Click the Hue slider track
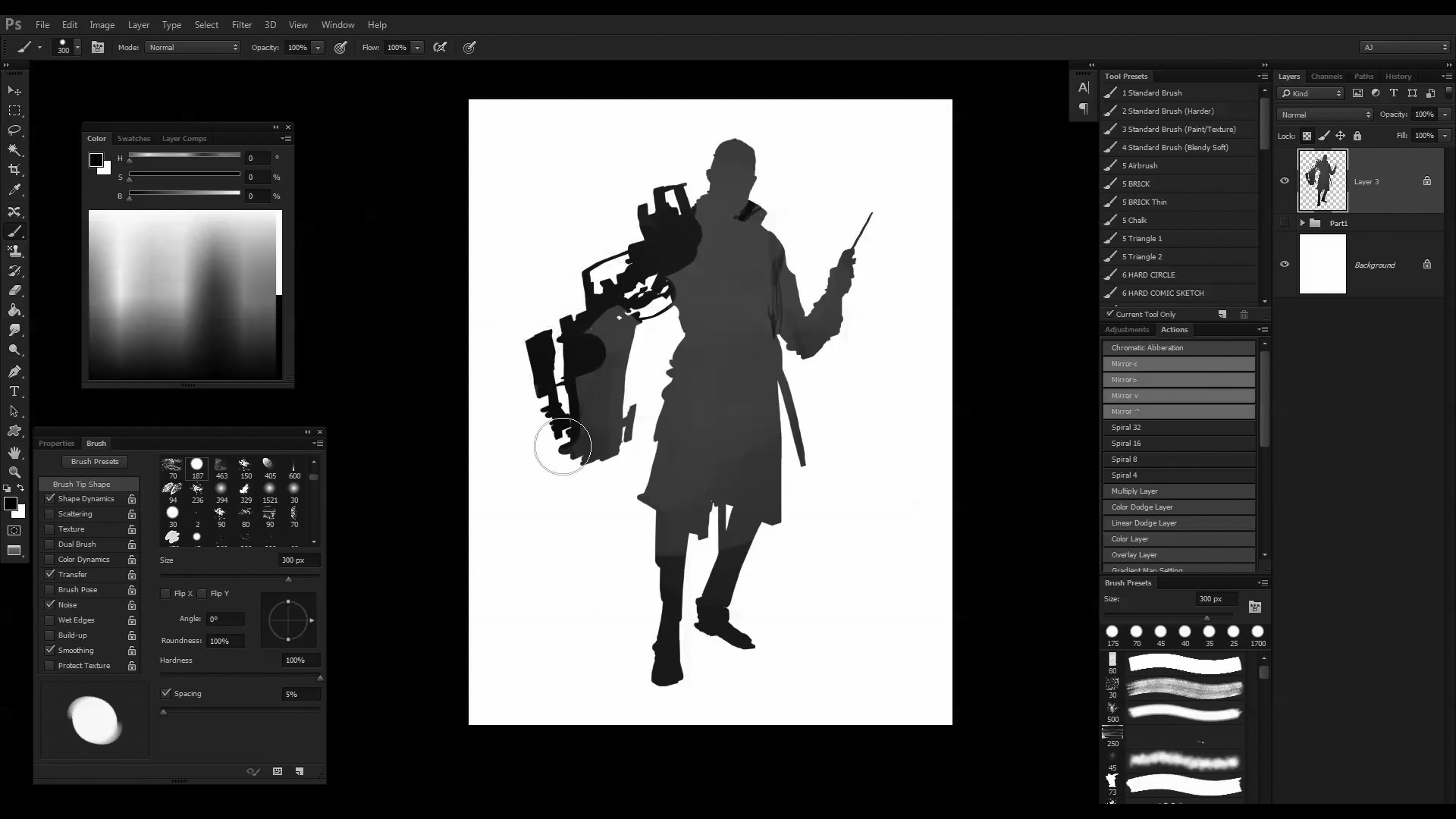 pos(184,155)
